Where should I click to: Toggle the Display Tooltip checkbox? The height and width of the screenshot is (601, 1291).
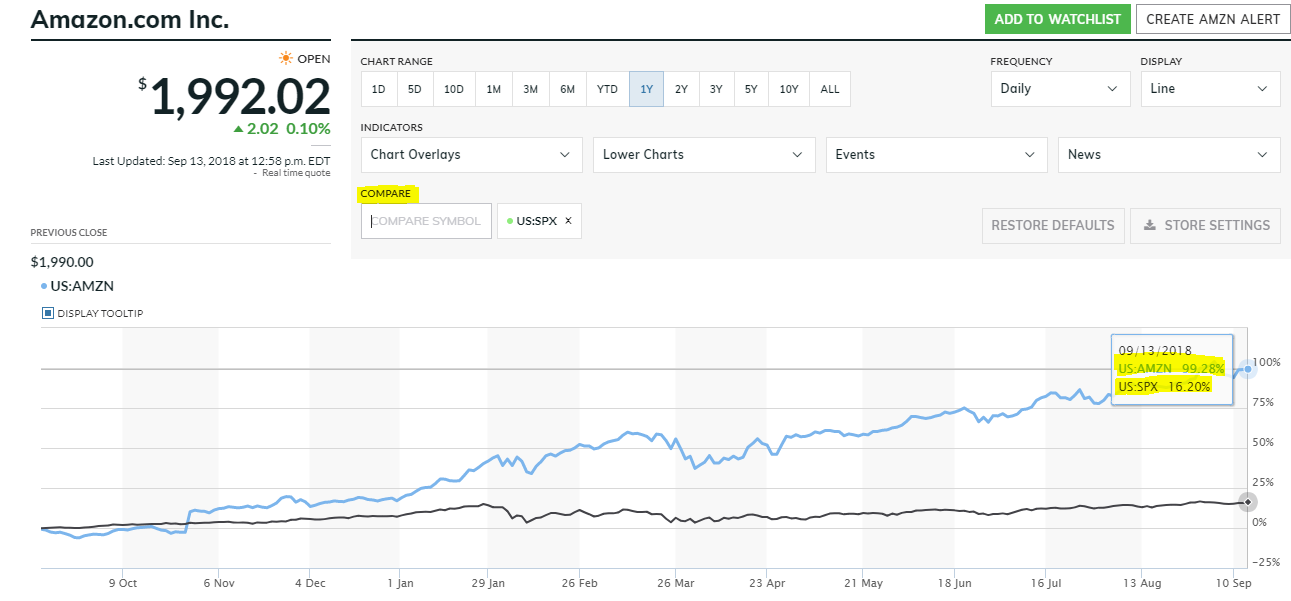click(x=47, y=314)
